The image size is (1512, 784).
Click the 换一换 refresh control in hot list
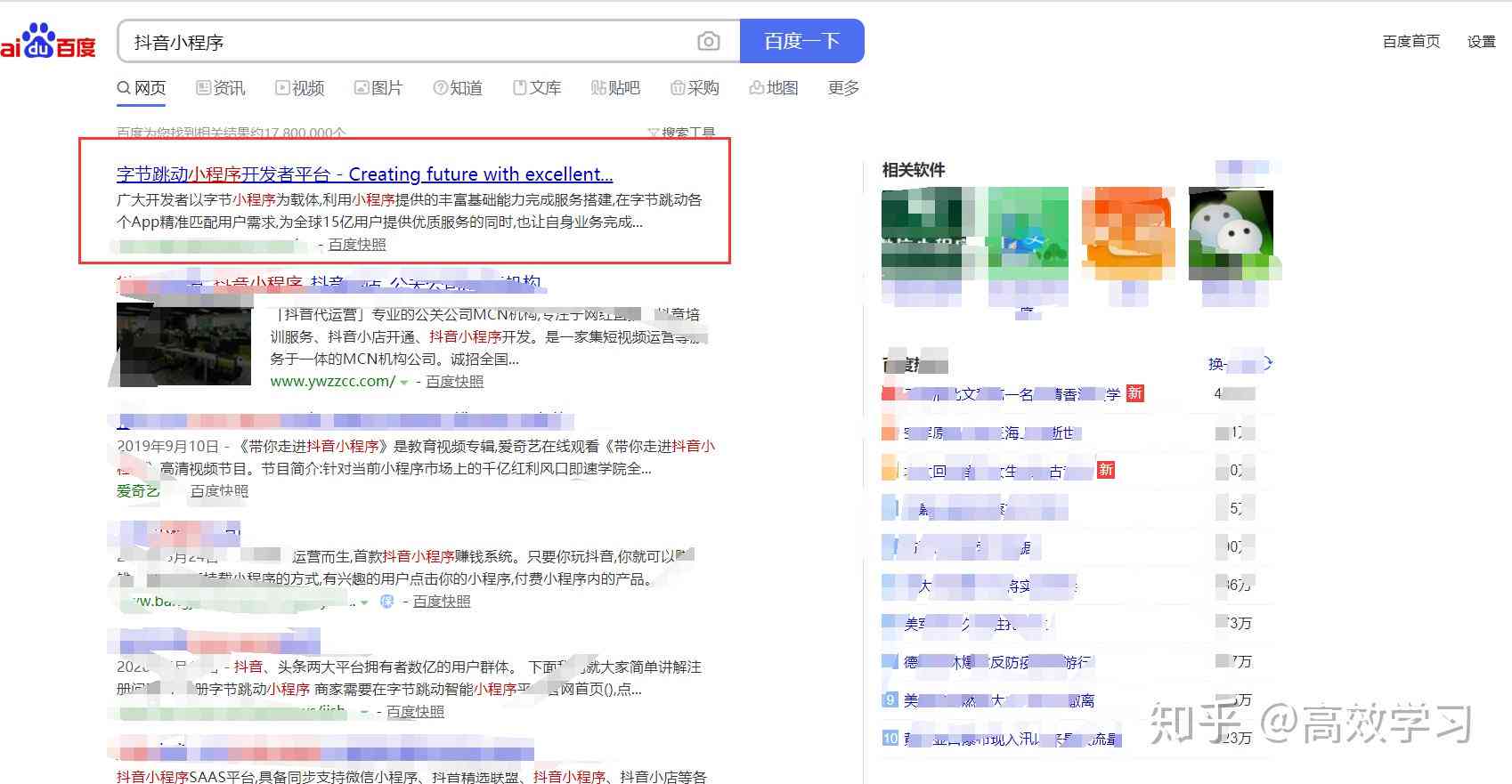click(1240, 363)
